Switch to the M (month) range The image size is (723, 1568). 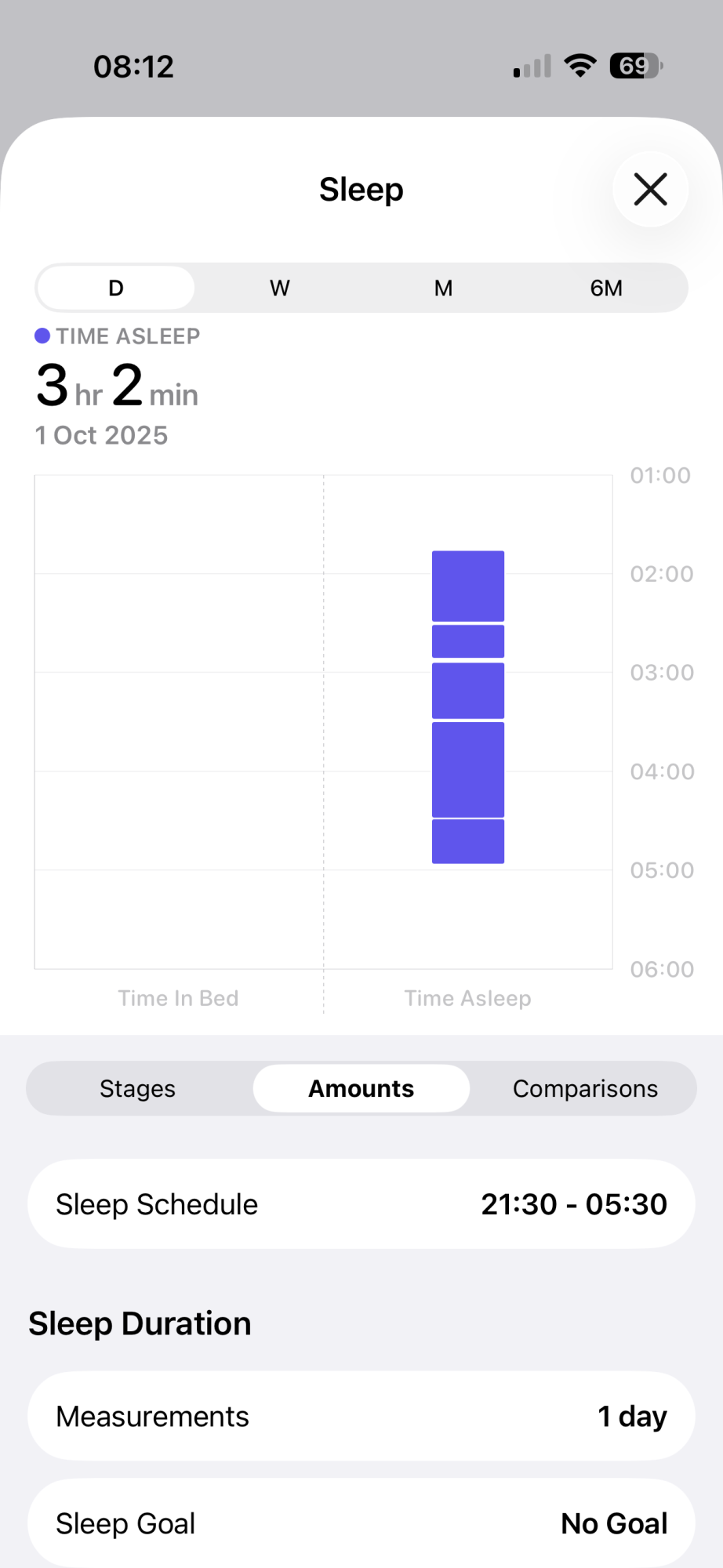click(x=443, y=288)
